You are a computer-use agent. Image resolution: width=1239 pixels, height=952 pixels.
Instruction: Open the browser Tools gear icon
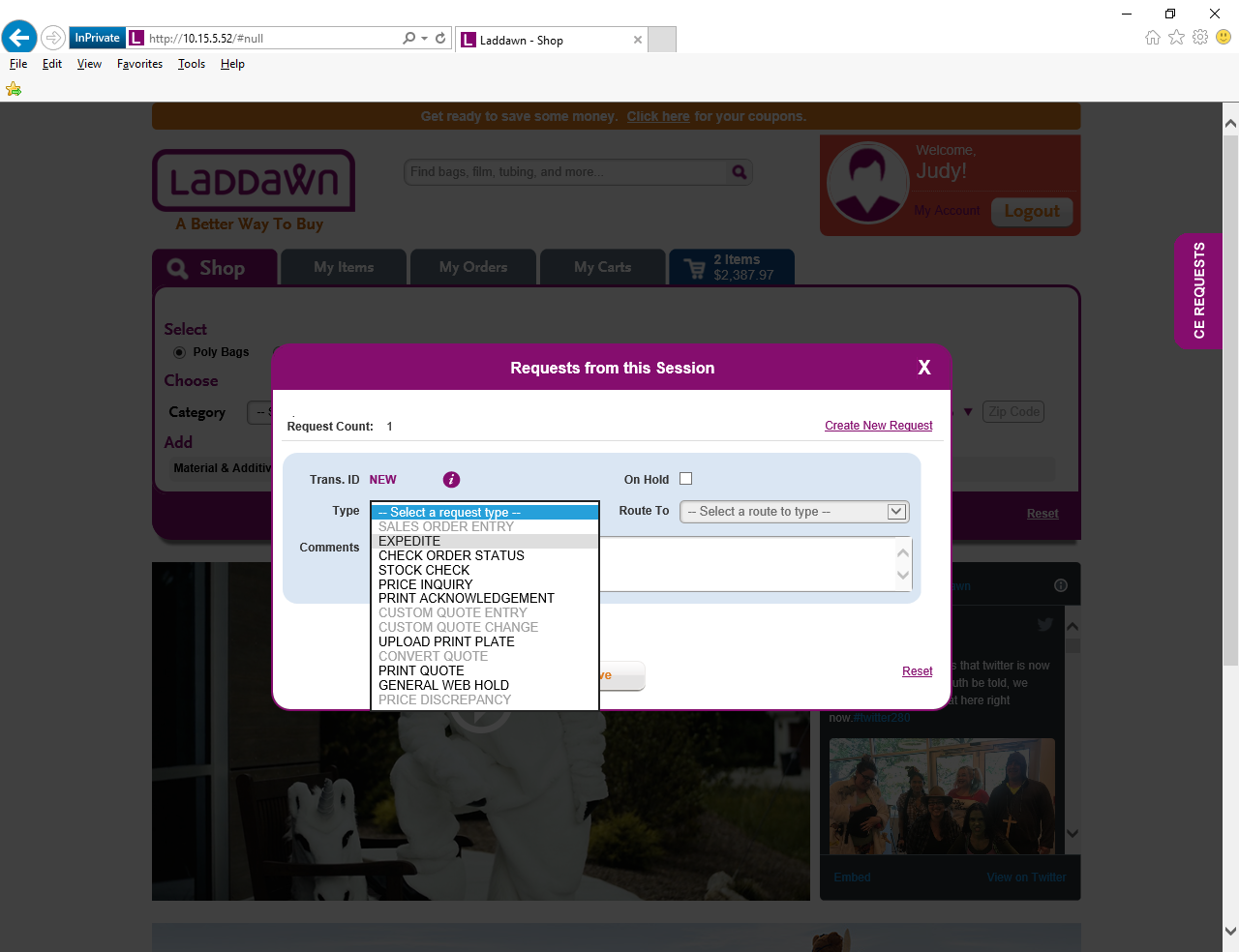1200,37
